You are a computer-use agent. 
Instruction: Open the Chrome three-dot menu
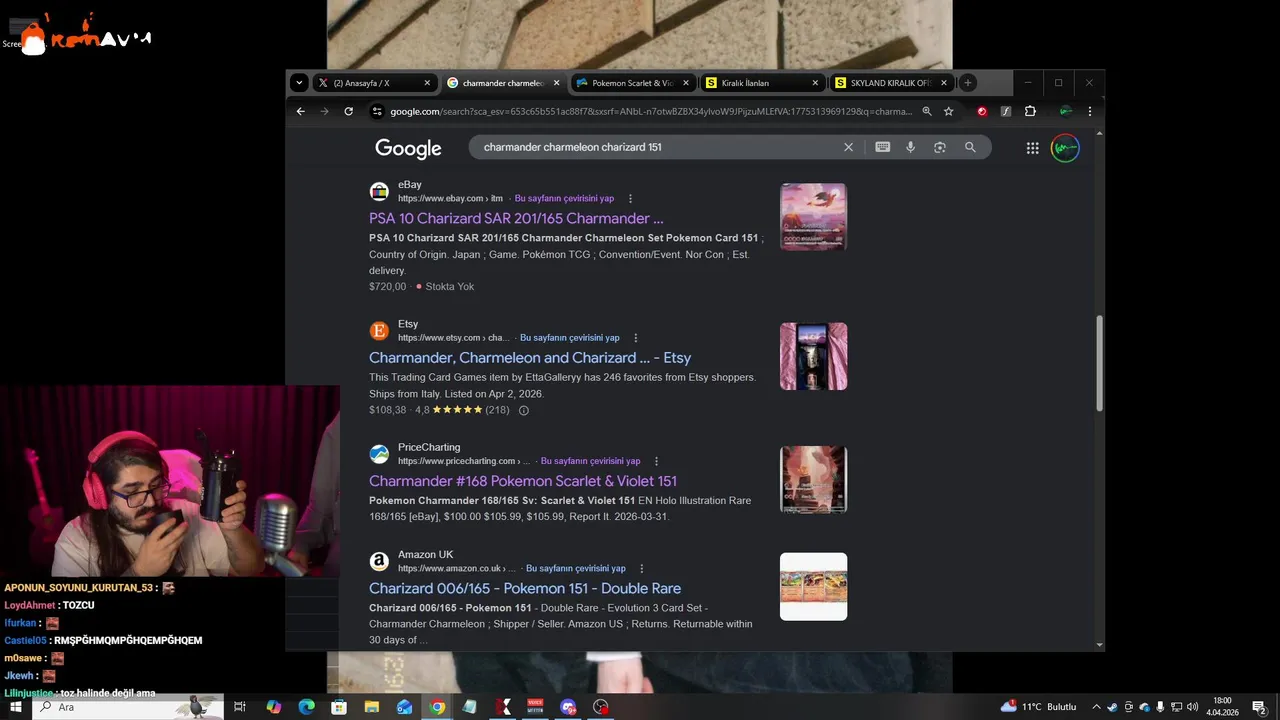tap(1089, 111)
